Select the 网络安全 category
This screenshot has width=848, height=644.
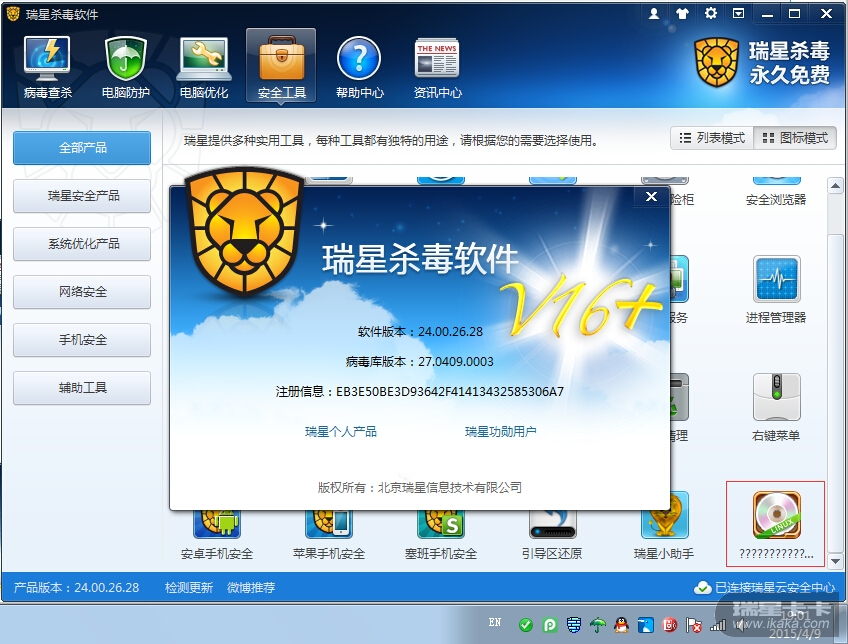click(82, 291)
